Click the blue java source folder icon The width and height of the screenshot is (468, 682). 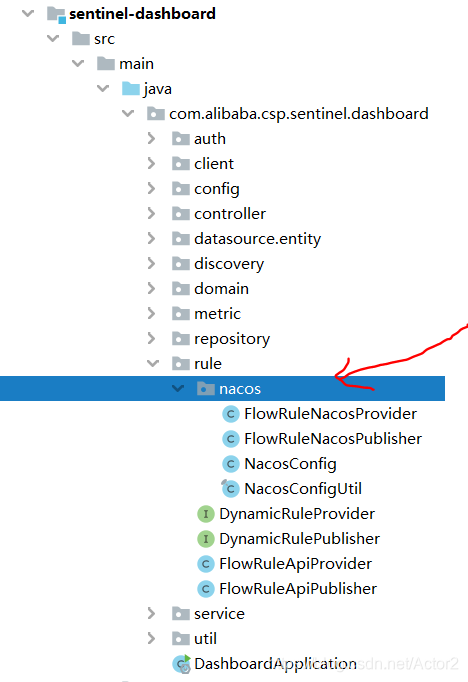pyautogui.click(x=131, y=89)
